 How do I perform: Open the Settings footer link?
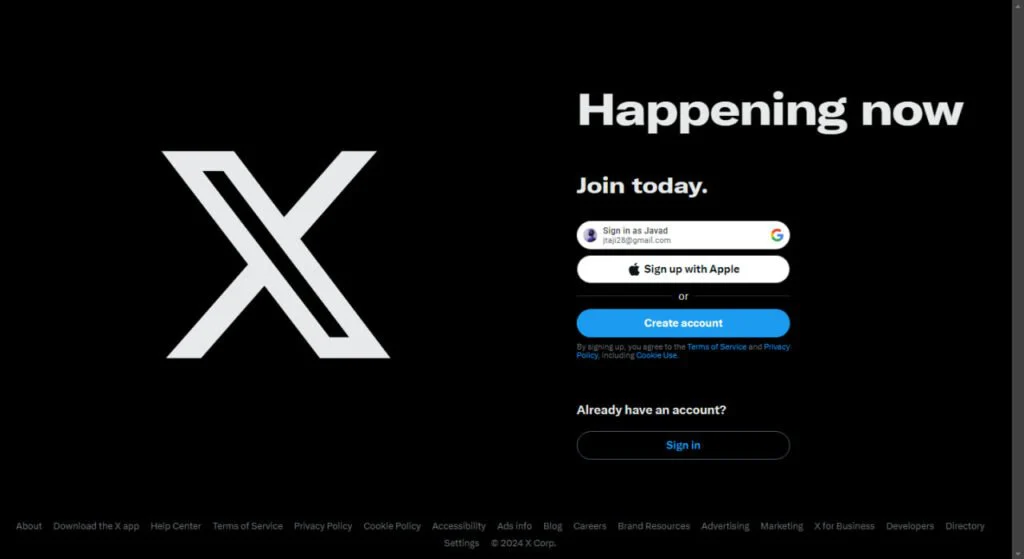pyautogui.click(x=461, y=543)
